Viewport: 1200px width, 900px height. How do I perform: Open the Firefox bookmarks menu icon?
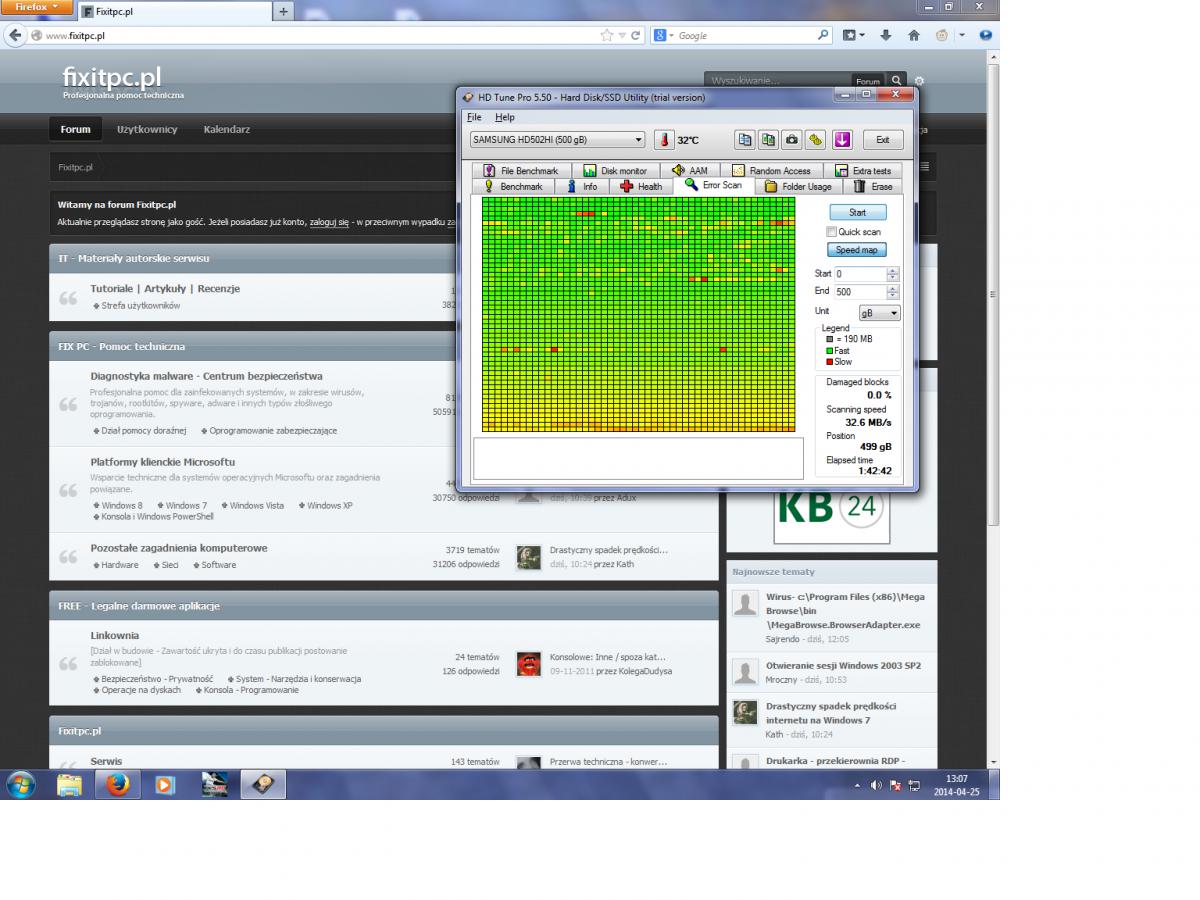(x=853, y=35)
